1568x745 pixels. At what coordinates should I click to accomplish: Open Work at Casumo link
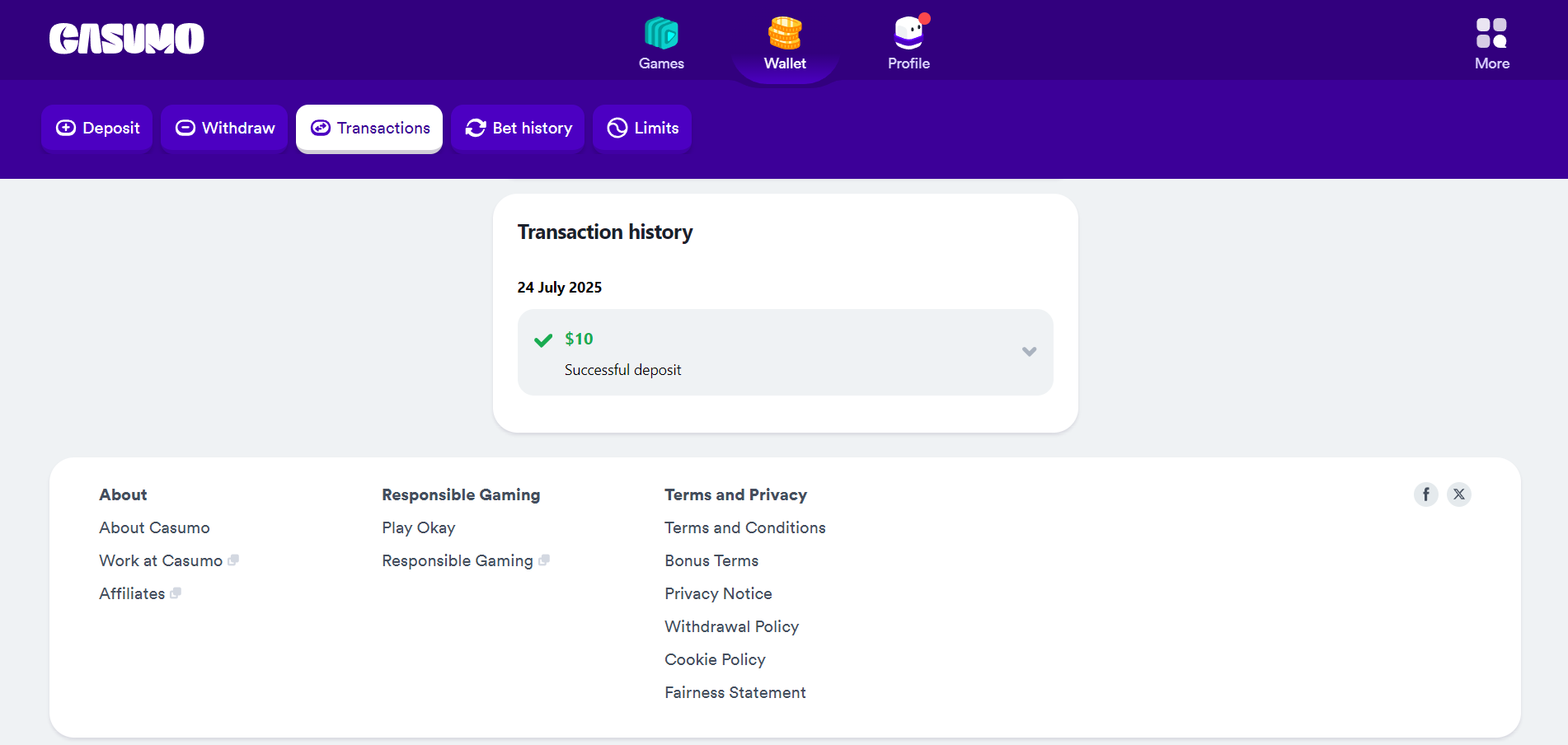(x=161, y=560)
